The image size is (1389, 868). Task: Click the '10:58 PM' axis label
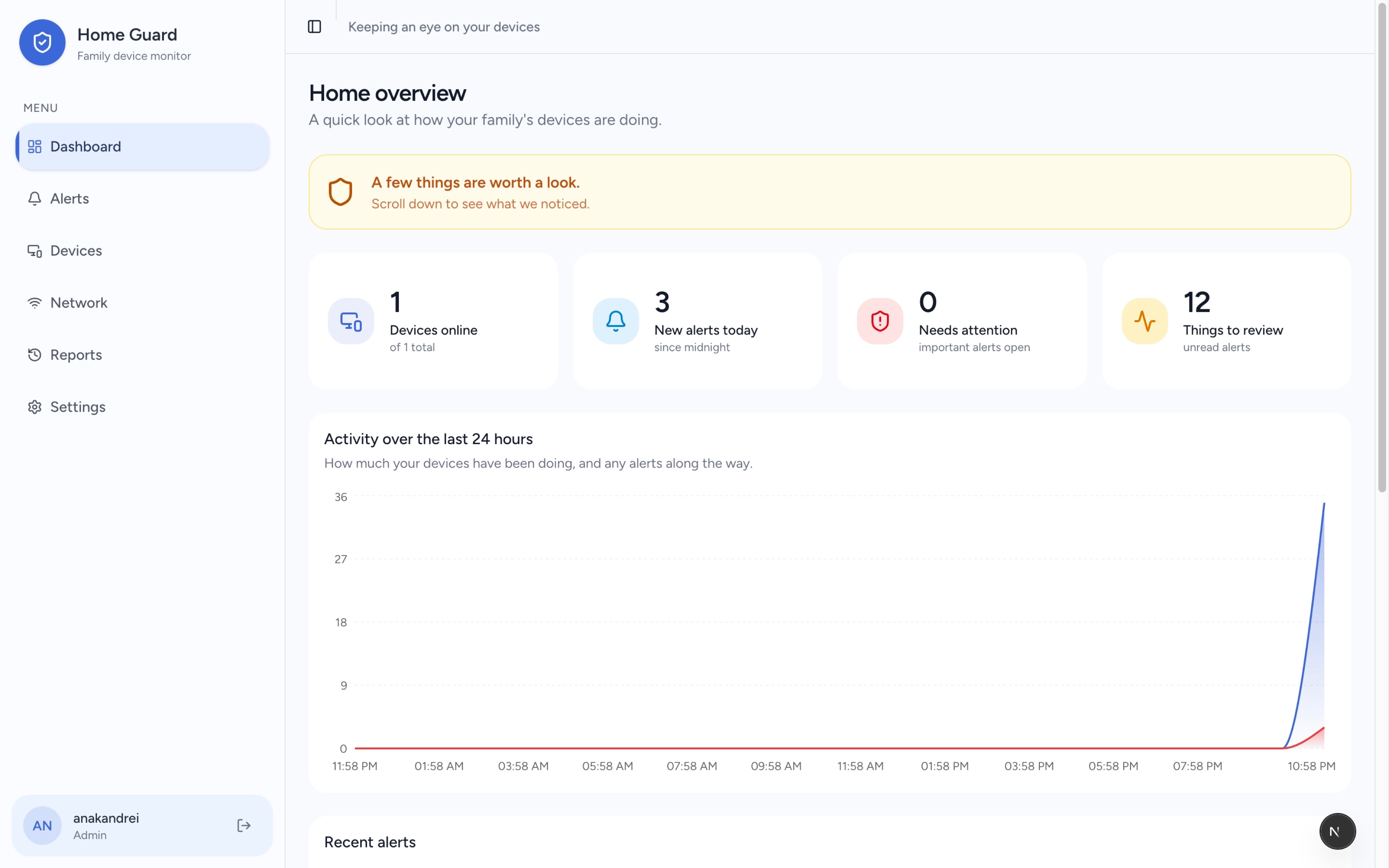[x=1311, y=766]
